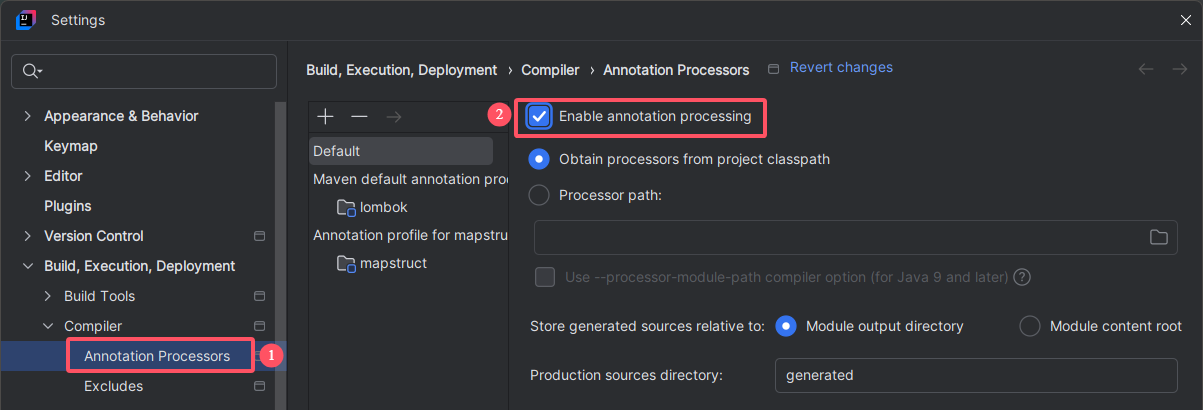Click the browse folder icon in processor path
The width and height of the screenshot is (1203, 410).
(1158, 237)
